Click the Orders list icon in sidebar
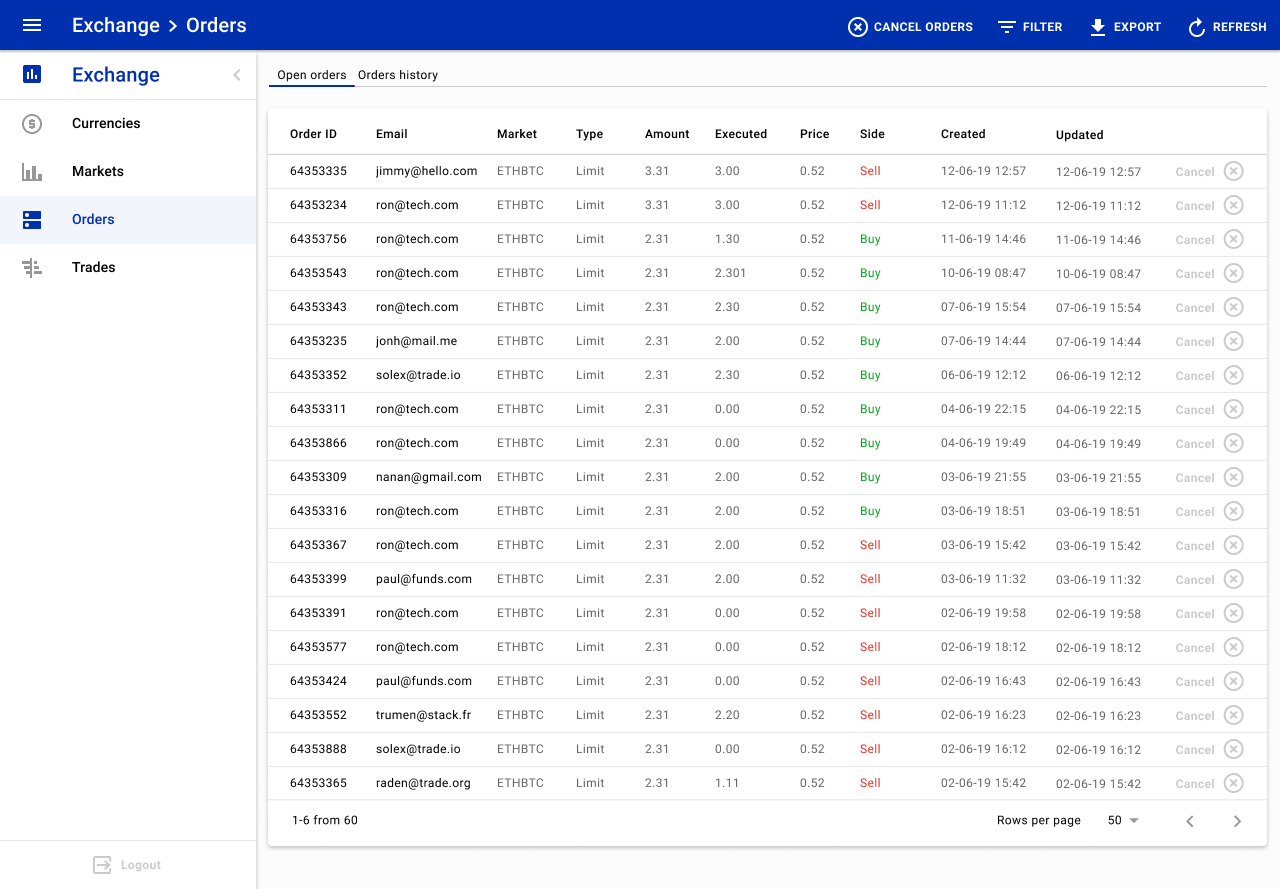The image size is (1280, 889). point(32,220)
